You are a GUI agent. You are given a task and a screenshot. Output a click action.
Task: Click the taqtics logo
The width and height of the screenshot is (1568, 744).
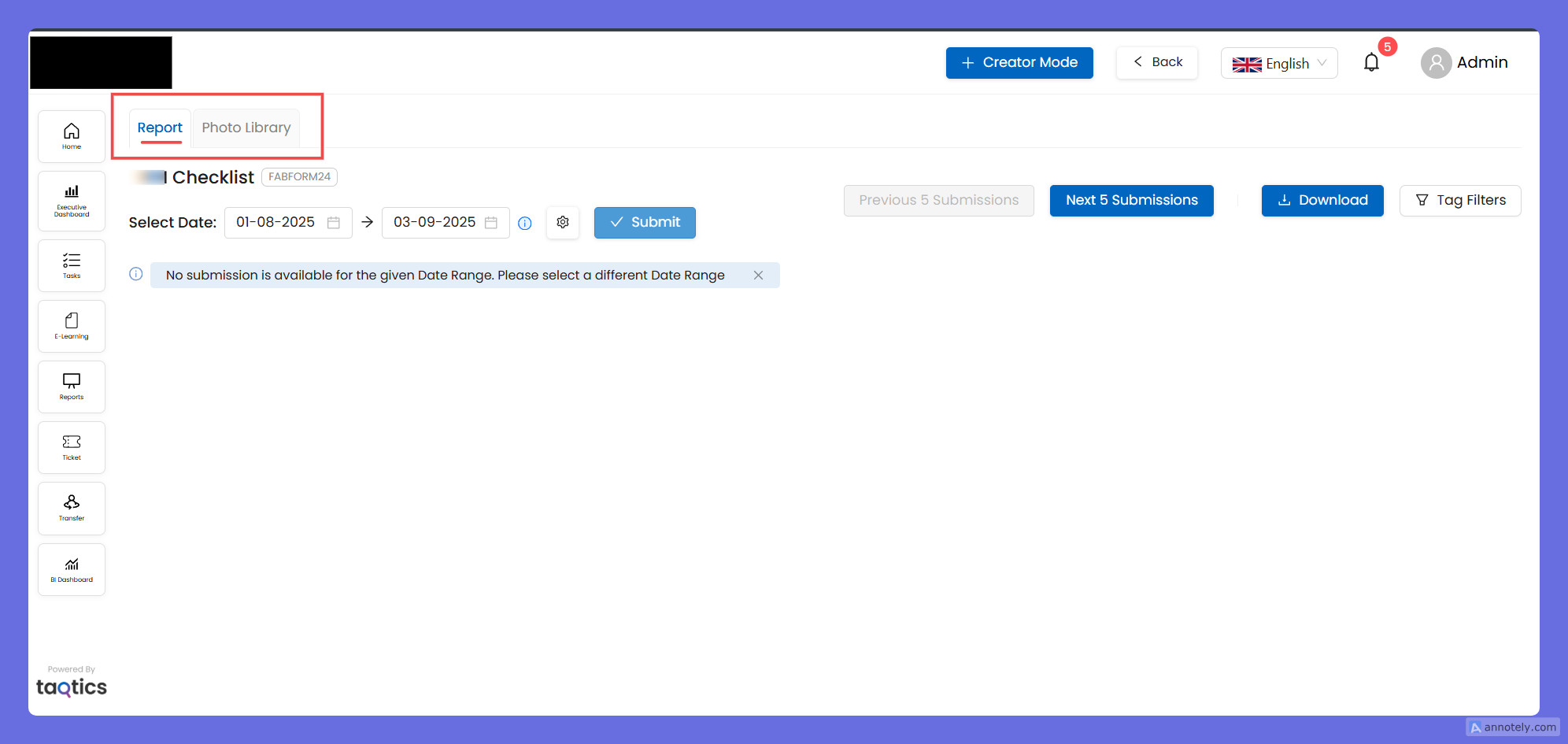72,687
